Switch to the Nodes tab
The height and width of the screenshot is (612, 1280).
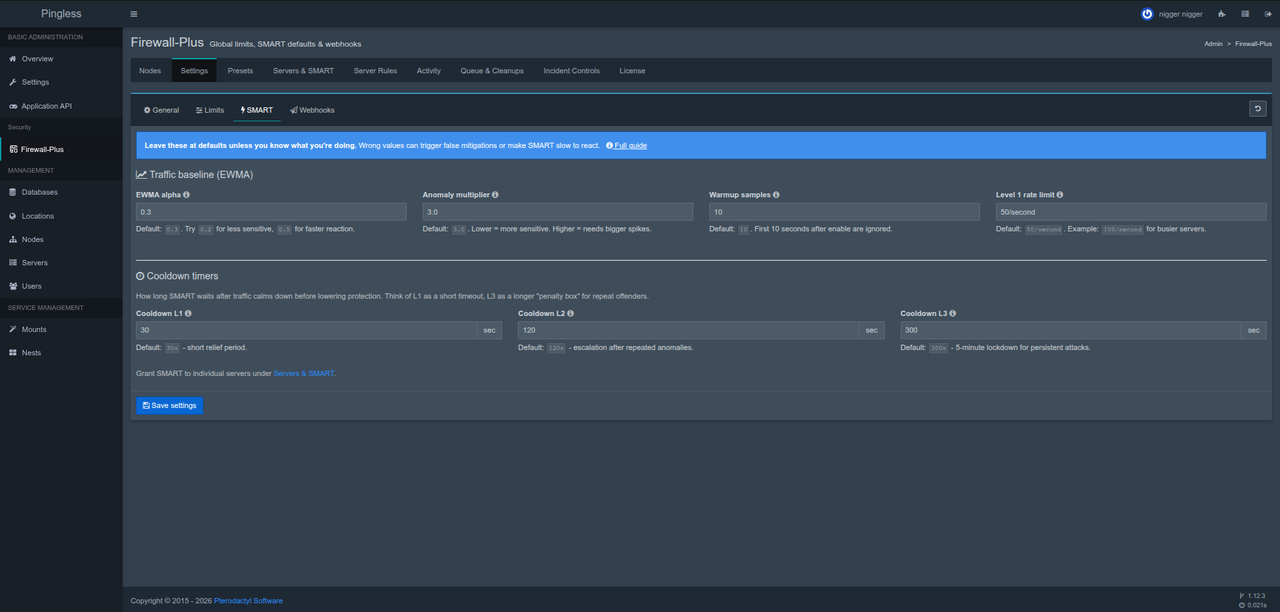click(x=150, y=71)
